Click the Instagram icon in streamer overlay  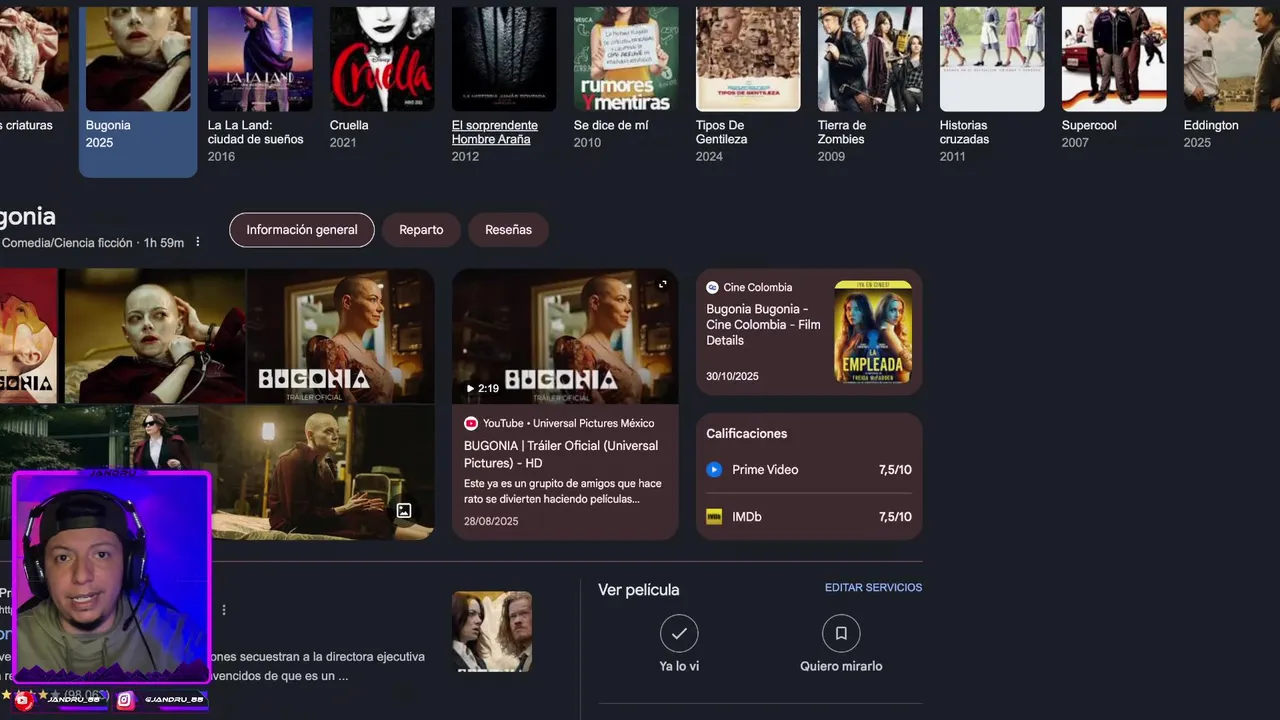(125, 701)
